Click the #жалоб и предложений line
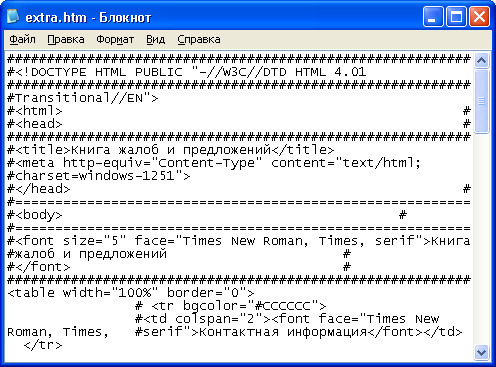The width and height of the screenshot is (496, 367). (x=87, y=254)
